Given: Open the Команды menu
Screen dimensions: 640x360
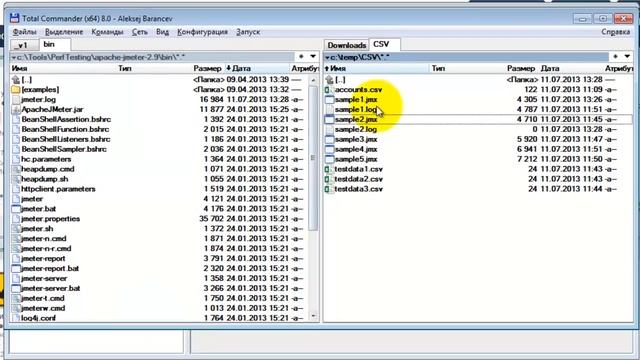Looking at the screenshot, I should pyautogui.click(x=107, y=32).
